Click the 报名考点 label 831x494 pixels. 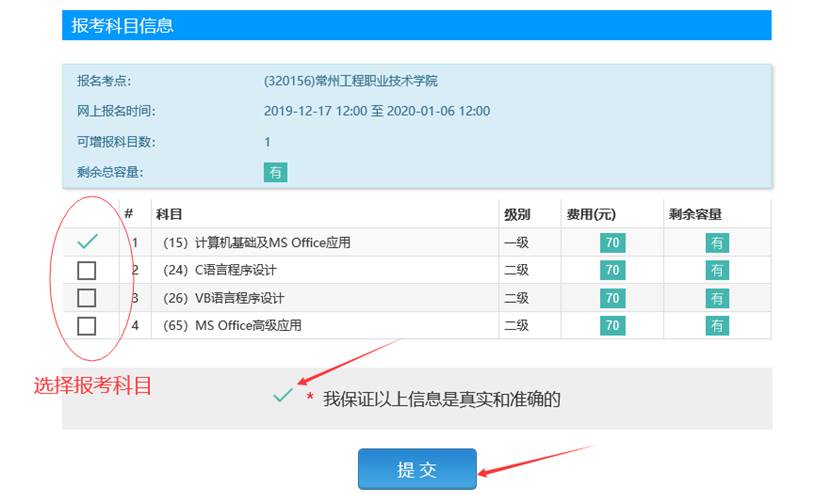tap(104, 81)
